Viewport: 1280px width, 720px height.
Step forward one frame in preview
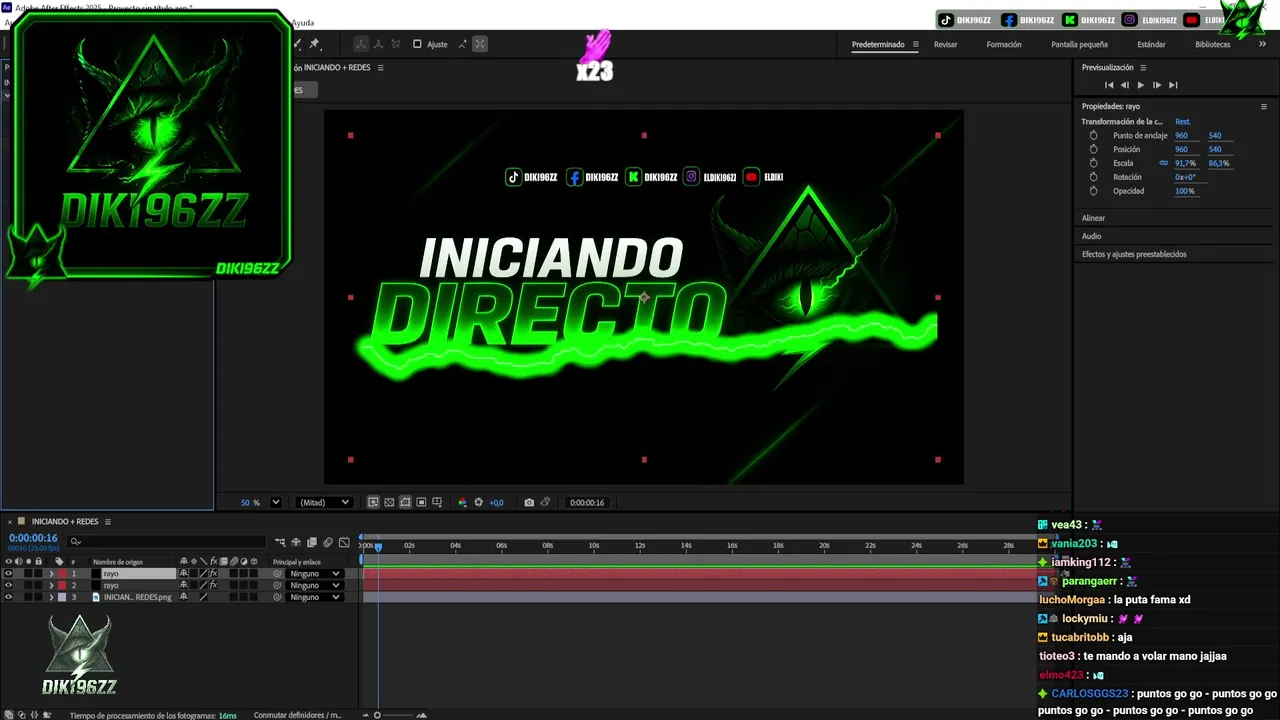[1157, 85]
